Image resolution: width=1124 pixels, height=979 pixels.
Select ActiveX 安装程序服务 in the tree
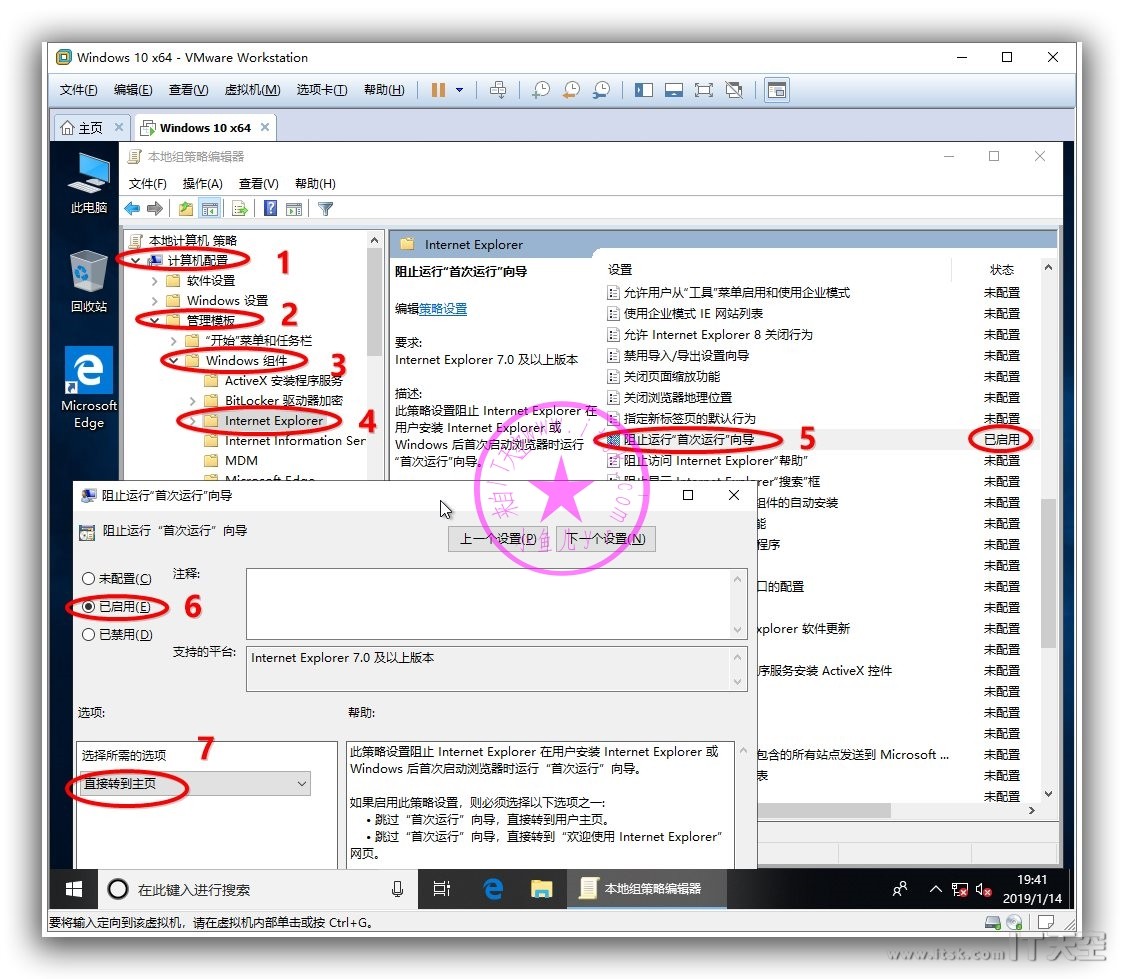[x=284, y=381]
